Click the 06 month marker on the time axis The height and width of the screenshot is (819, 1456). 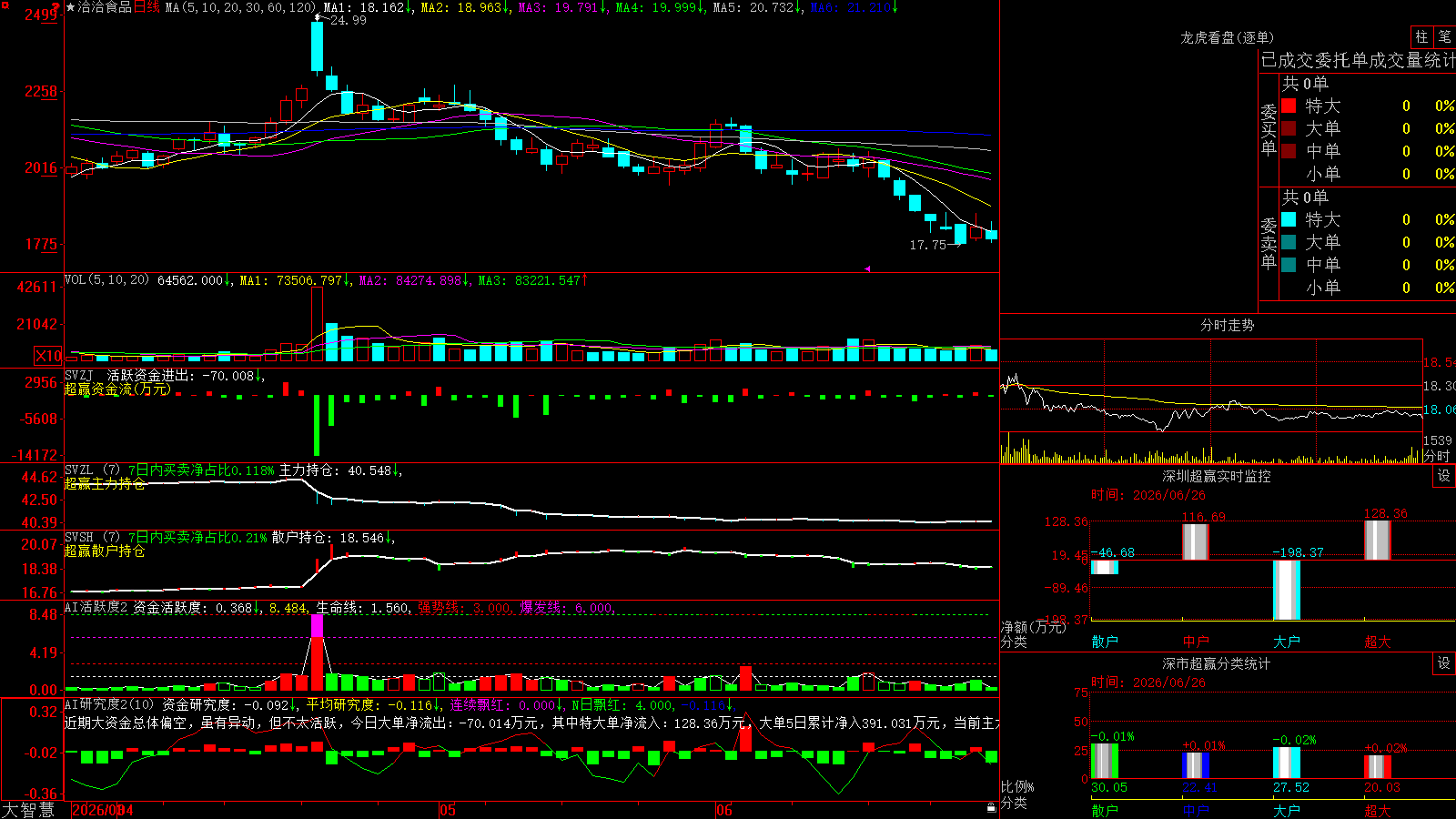[x=724, y=810]
